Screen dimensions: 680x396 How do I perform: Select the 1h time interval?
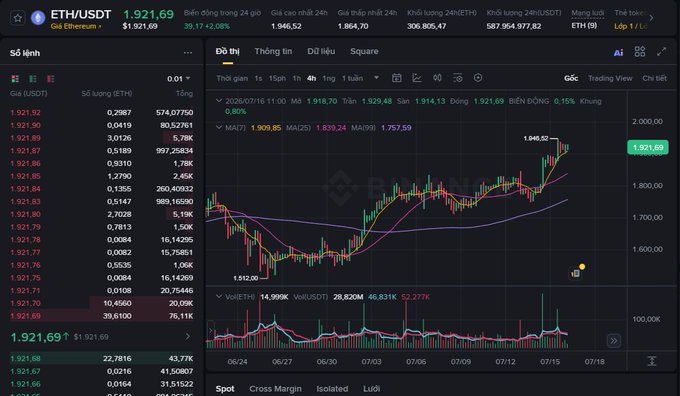point(297,79)
